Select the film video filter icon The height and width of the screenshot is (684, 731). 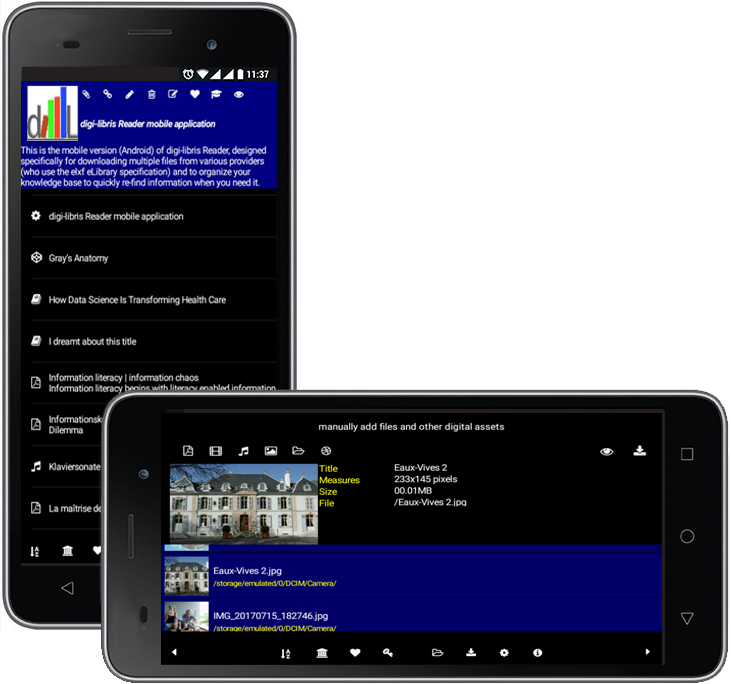215,451
